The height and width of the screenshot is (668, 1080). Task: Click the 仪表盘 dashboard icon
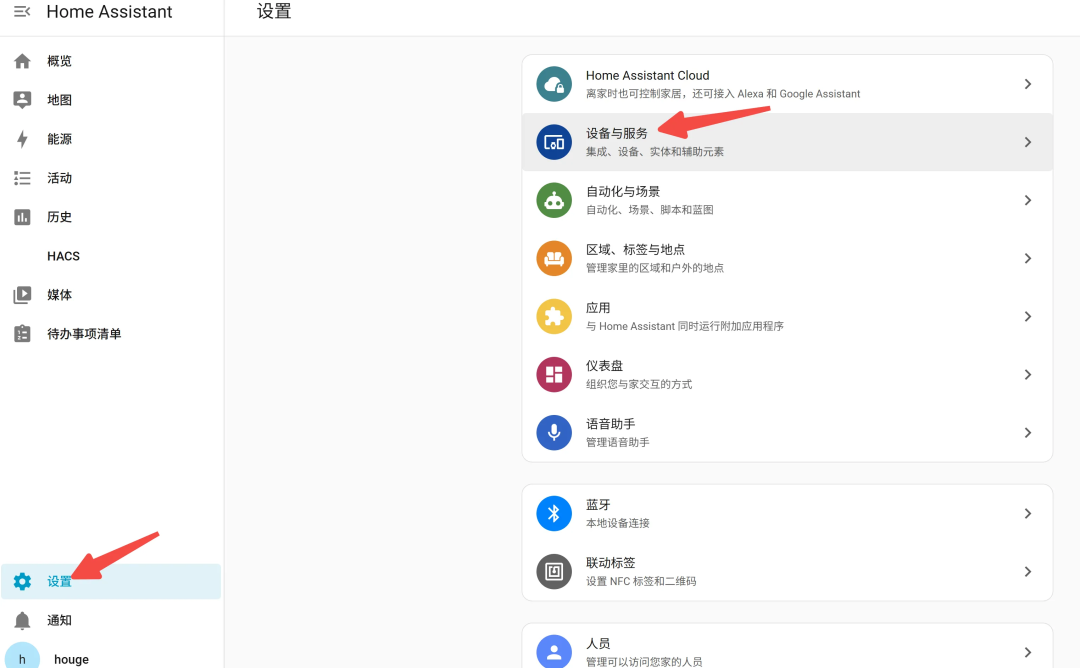(x=554, y=375)
